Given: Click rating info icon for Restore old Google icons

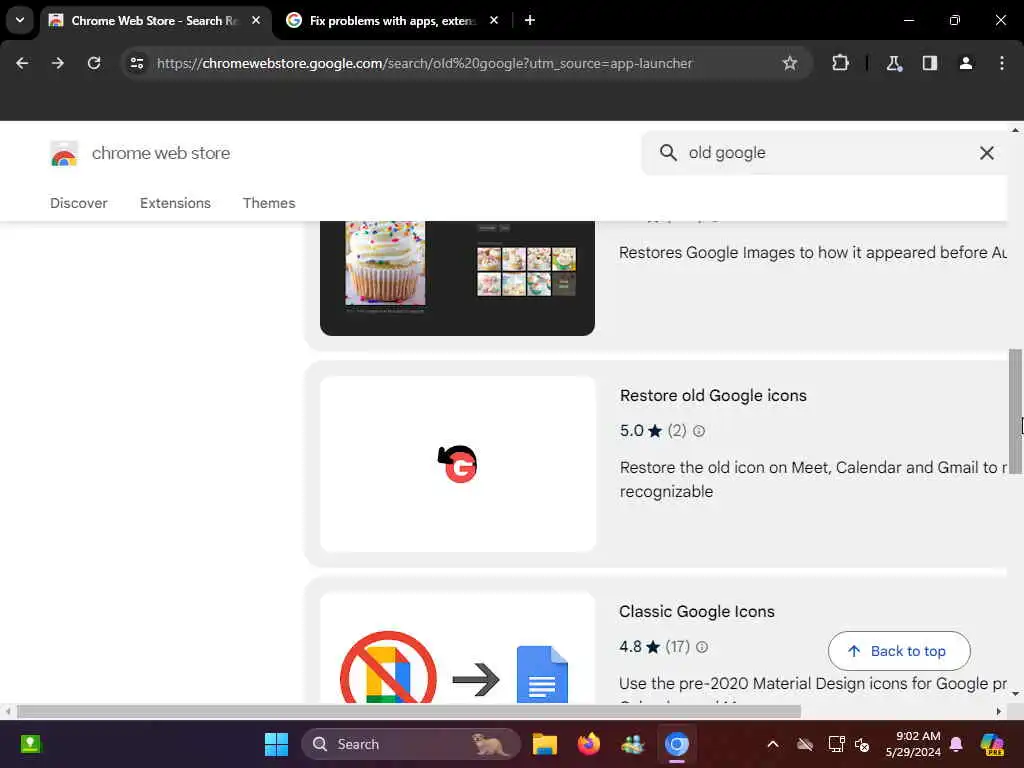Looking at the screenshot, I should click(699, 431).
